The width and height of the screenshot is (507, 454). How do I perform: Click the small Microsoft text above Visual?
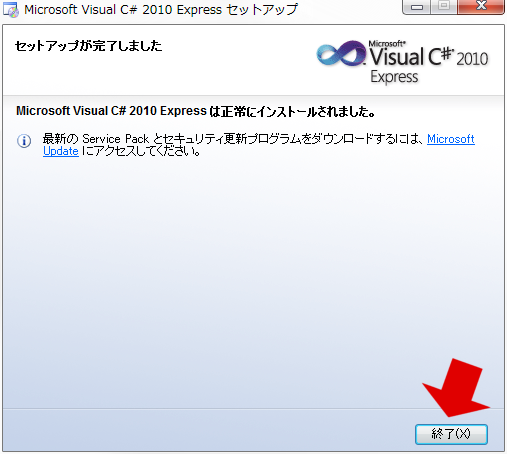(387, 44)
